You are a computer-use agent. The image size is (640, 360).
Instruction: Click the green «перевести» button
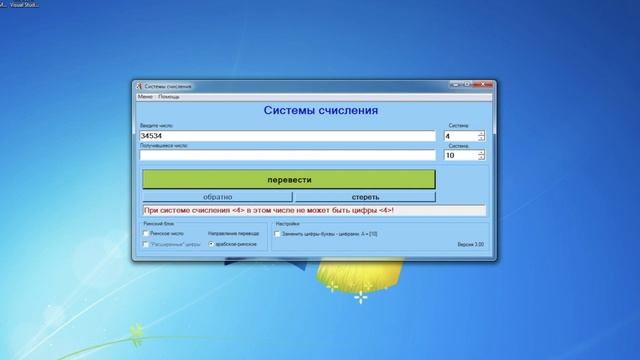click(x=289, y=180)
